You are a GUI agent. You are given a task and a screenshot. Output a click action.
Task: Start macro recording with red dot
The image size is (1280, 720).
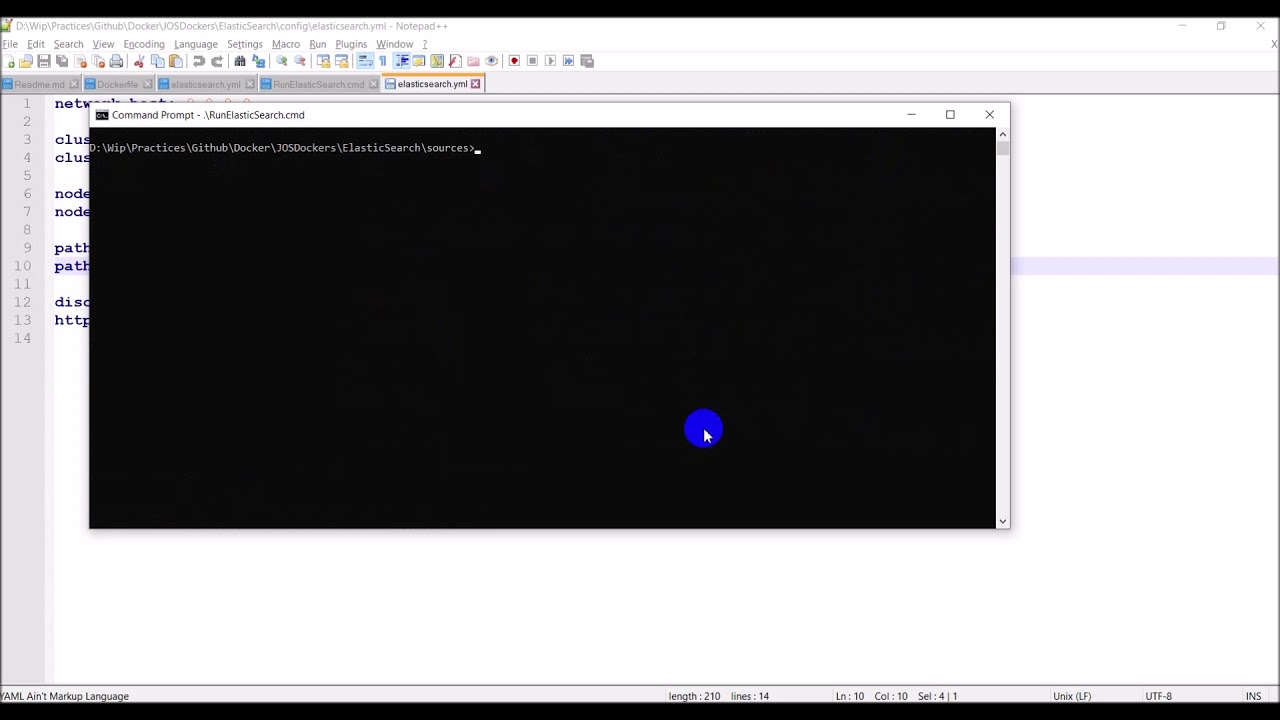(514, 61)
